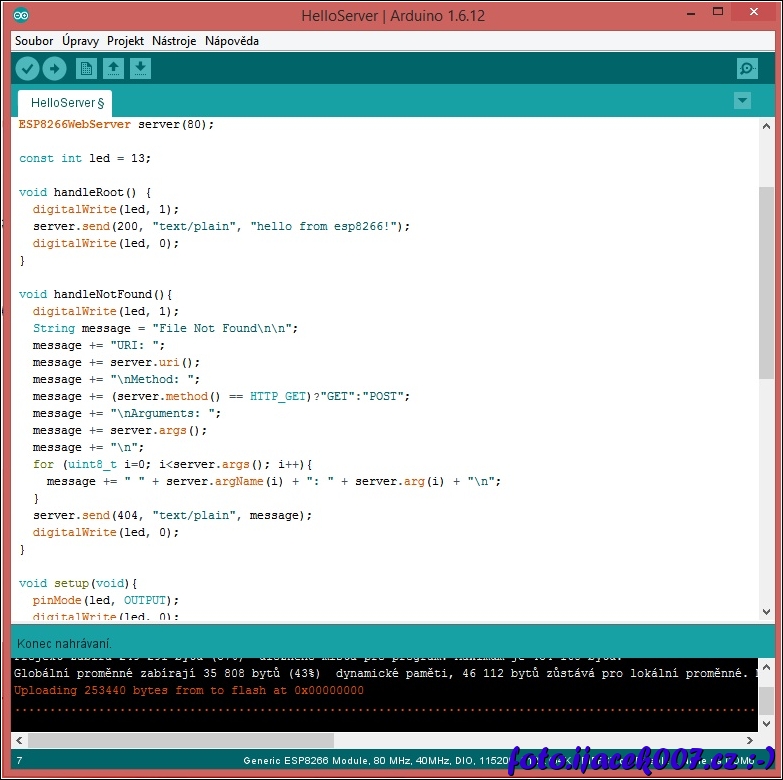Click the console scroll-right arrow

coord(750,741)
